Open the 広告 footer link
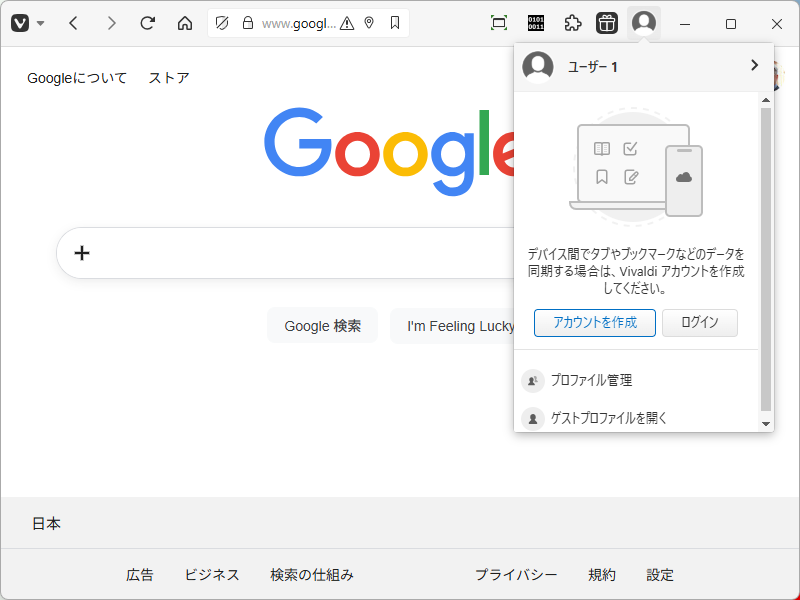 pos(140,575)
